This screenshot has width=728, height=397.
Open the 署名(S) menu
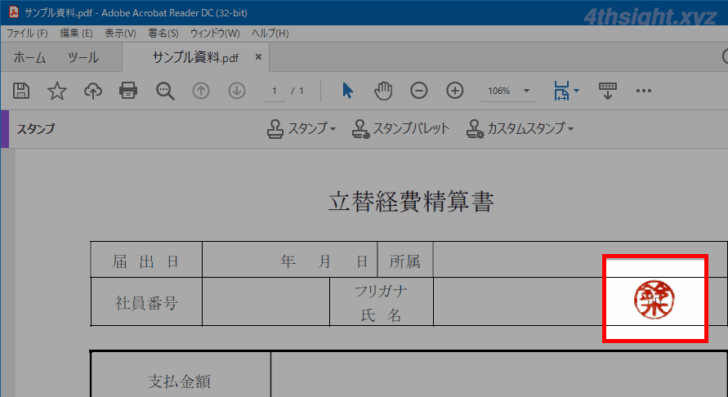pos(163,33)
